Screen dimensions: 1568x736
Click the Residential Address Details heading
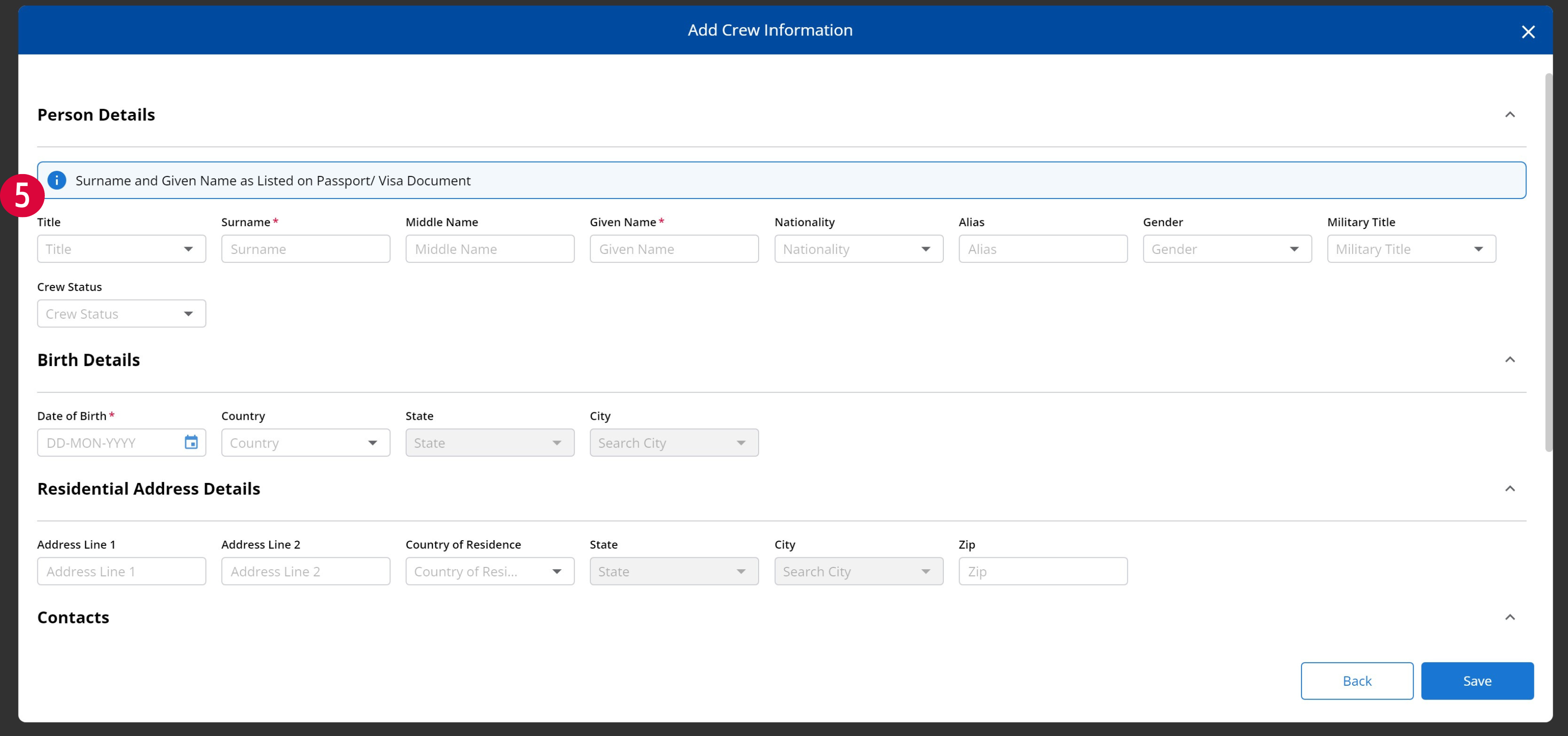tap(148, 489)
